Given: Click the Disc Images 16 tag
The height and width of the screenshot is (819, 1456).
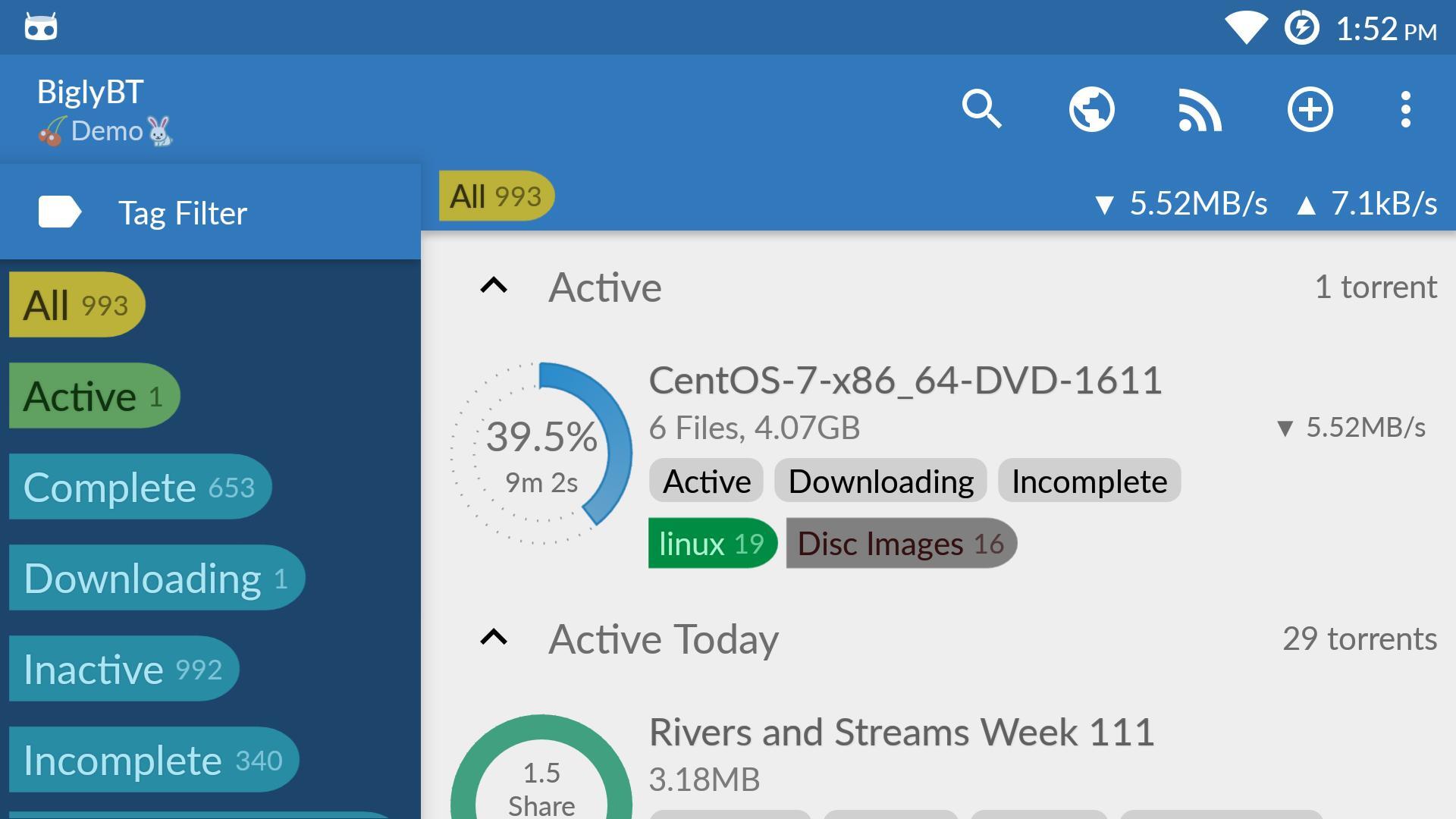Looking at the screenshot, I should click(902, 543).
